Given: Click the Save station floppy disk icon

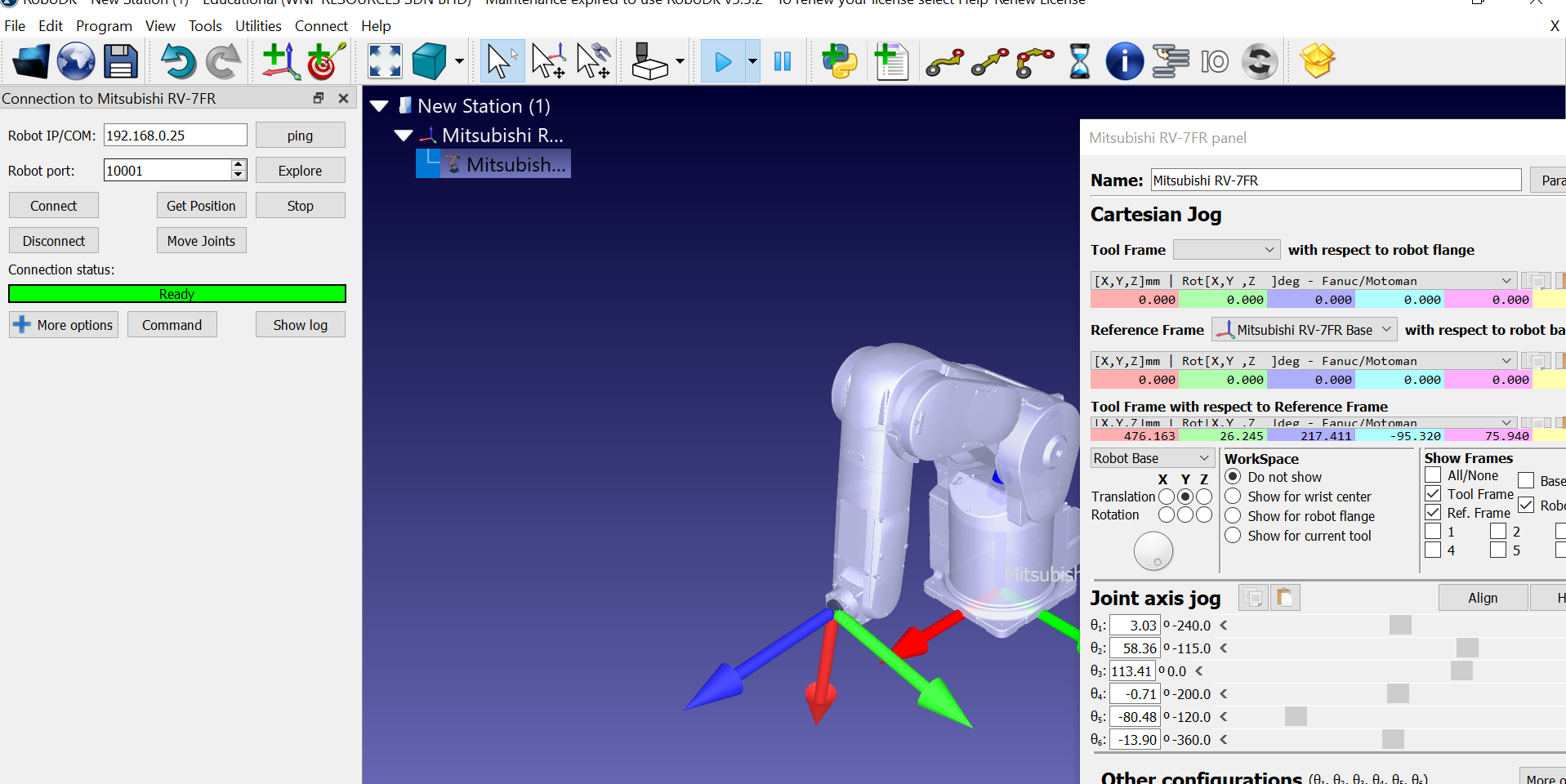Looking at the screenshot, I should pyautogui.click(x=121, y=62).
